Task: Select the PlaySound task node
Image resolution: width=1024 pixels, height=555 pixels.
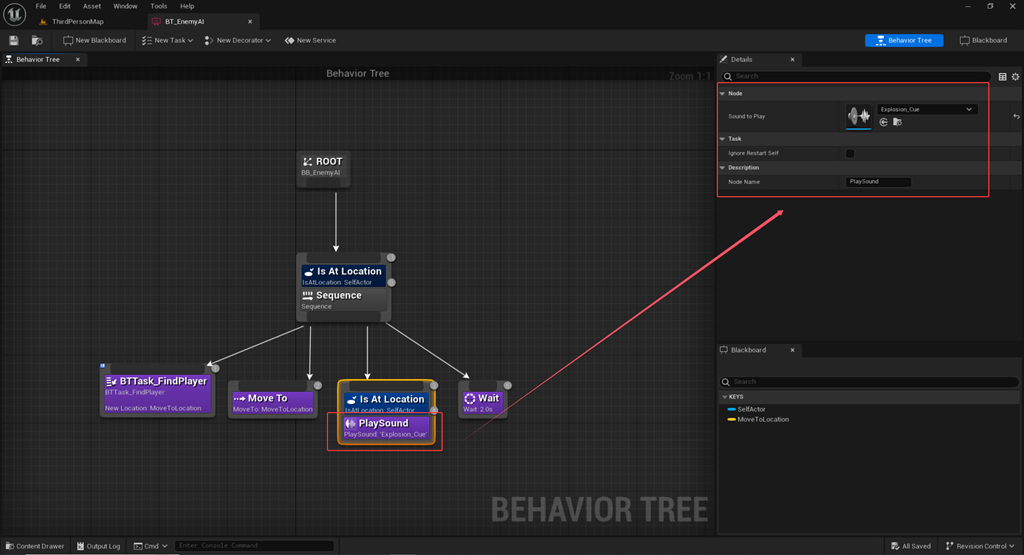Action: pos(386,428)
